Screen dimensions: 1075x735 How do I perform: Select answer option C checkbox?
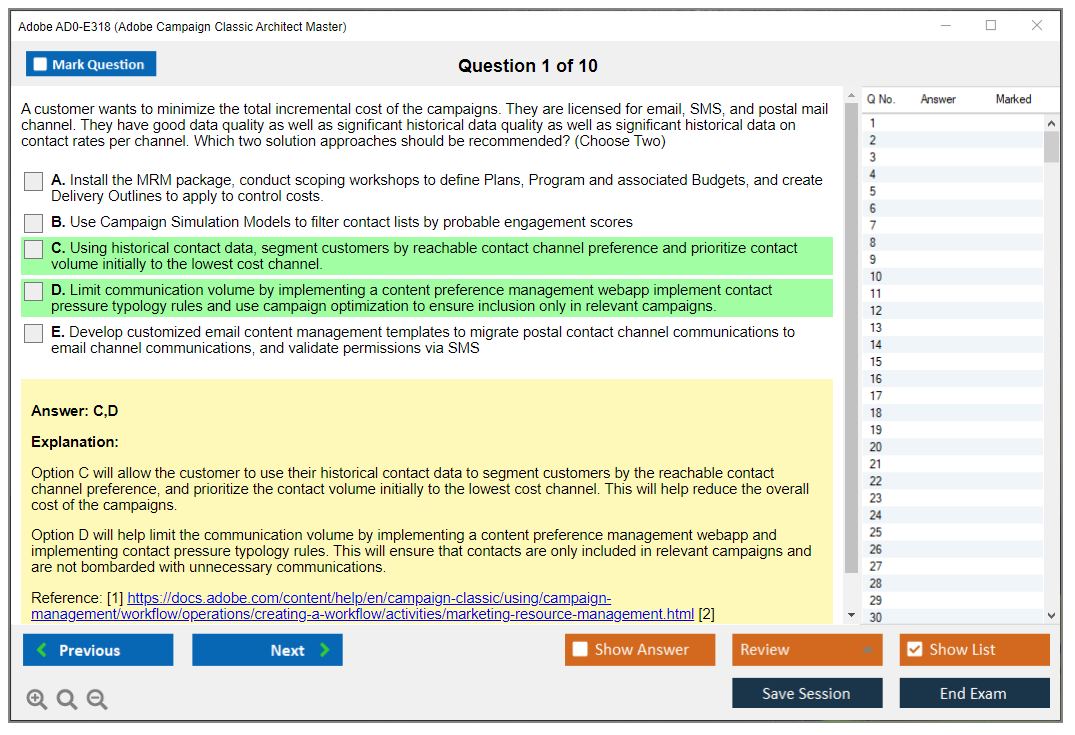(34, 249)
